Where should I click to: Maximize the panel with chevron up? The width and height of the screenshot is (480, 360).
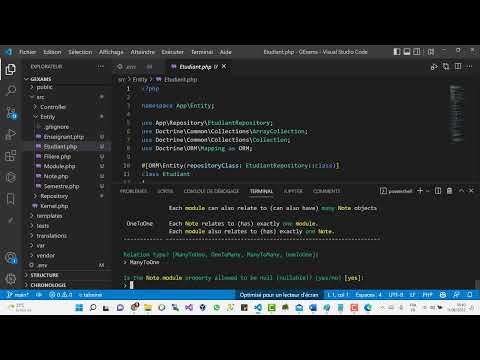click(x=461, y=191)
